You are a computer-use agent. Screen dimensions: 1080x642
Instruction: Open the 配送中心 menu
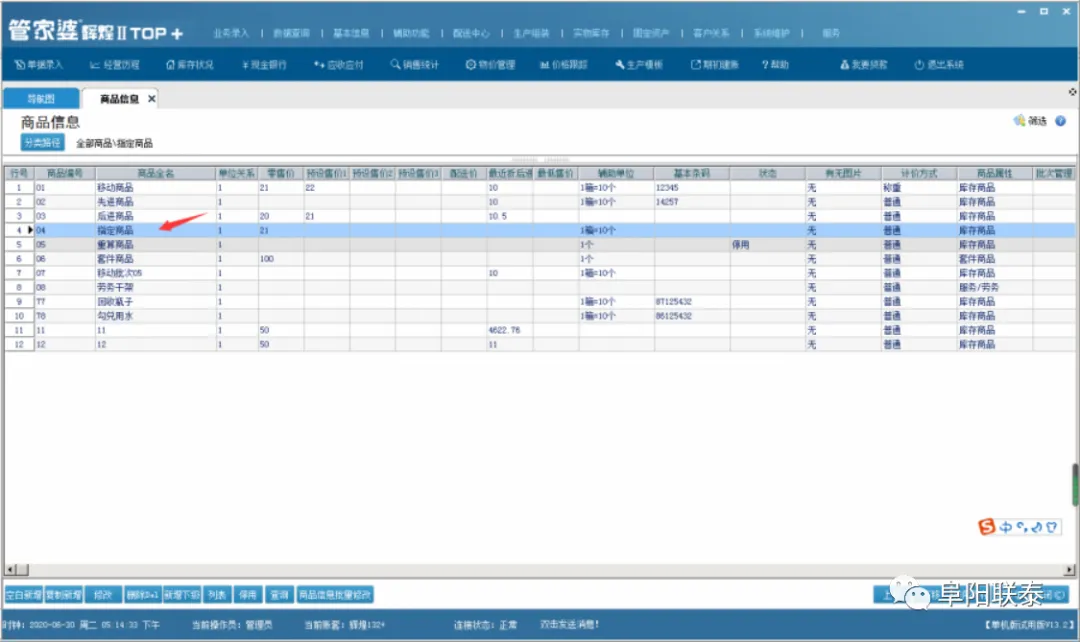click(471, 33)
